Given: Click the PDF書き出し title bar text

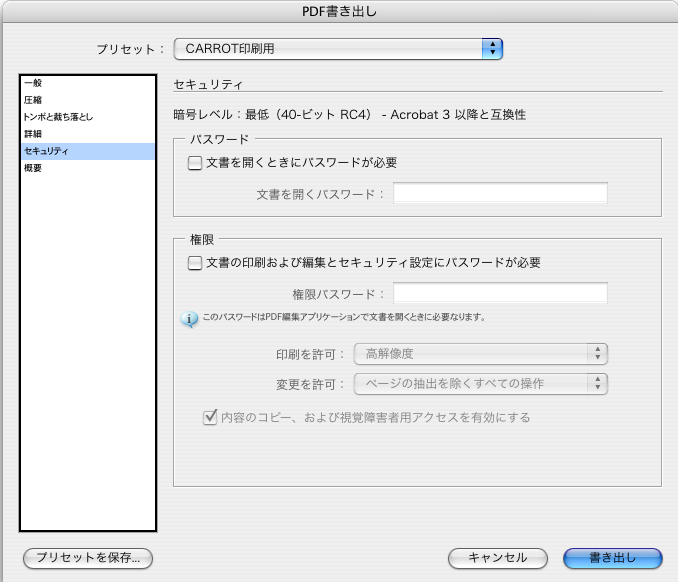Looking at the screenshot, I should (x=339, y=11).
